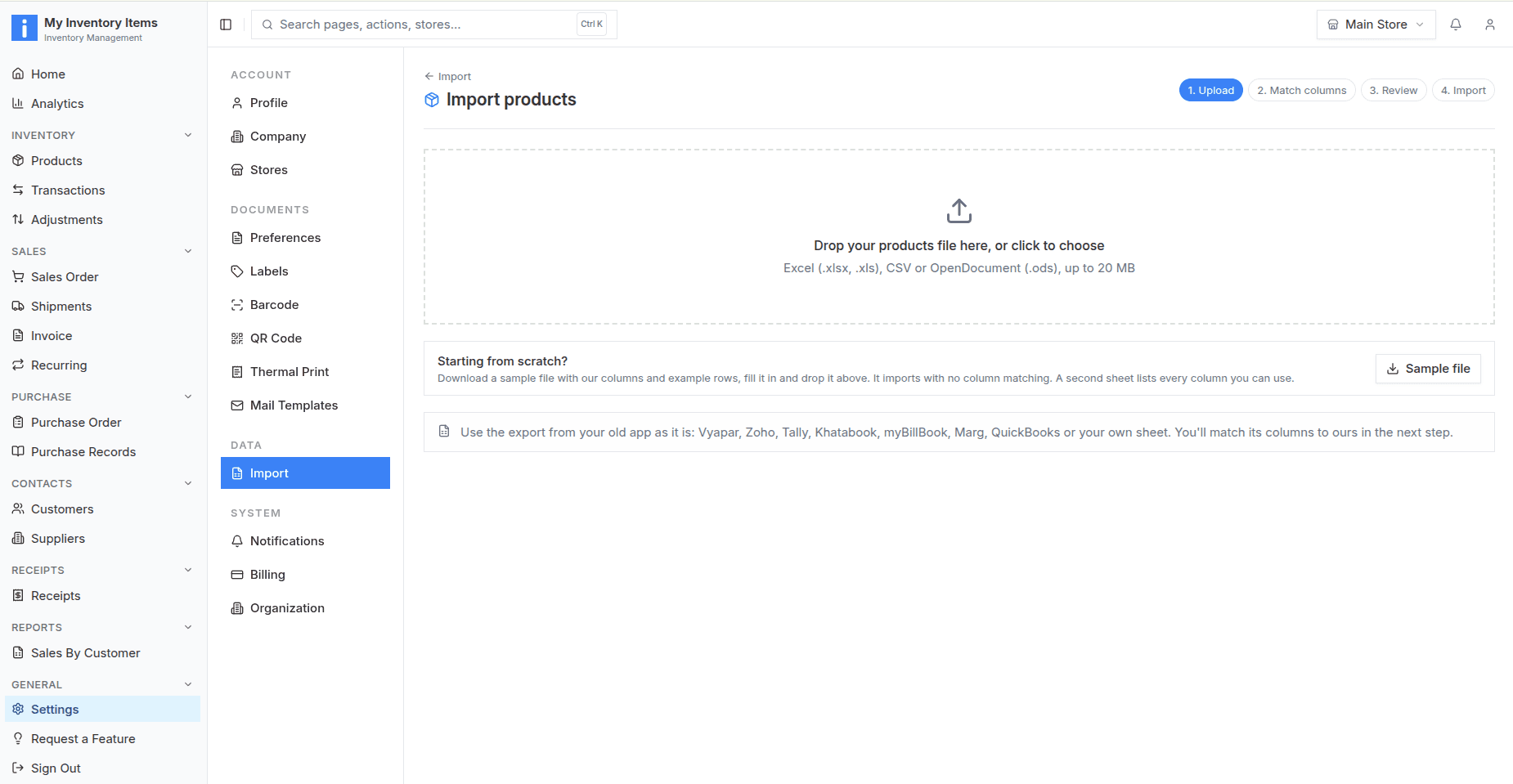
Task: Collapse the REPORTS section
Action: pyautogui.click(x=188, y=627)
